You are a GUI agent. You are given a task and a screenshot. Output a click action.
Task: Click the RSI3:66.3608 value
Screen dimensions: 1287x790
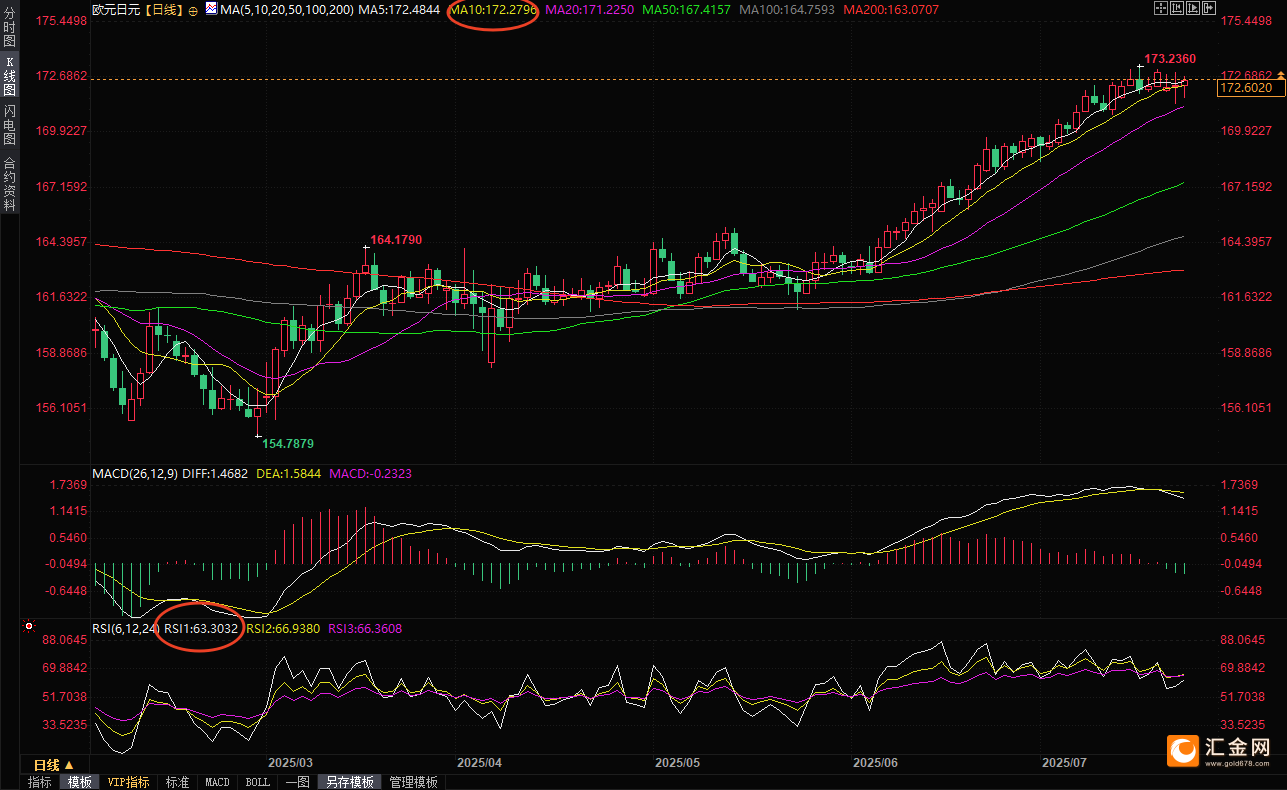(x=365, y=628)
